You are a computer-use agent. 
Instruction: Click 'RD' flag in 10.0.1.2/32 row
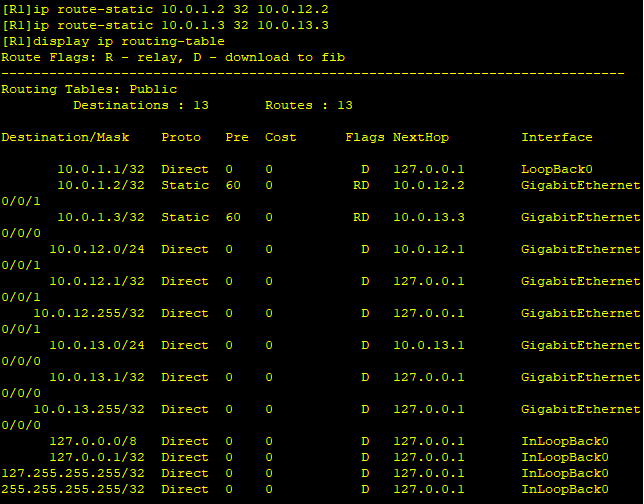(361, 185)
